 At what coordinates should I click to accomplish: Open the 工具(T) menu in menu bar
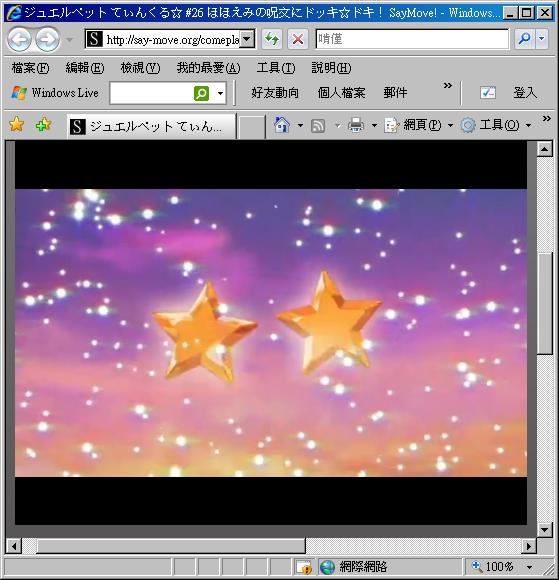point(276,68)
